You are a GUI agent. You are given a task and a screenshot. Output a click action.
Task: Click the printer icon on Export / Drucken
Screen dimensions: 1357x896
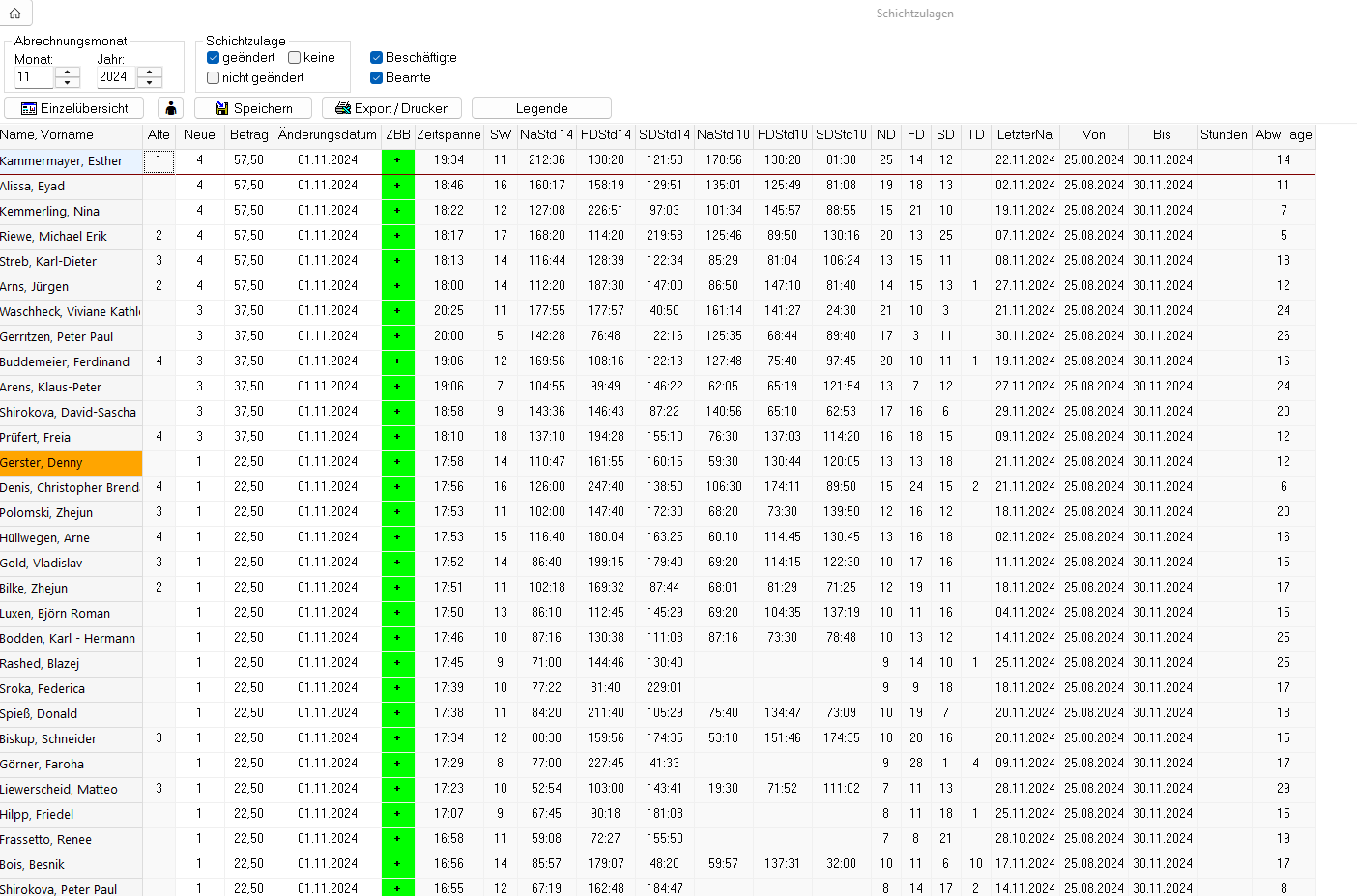click(x=340, y=107)
